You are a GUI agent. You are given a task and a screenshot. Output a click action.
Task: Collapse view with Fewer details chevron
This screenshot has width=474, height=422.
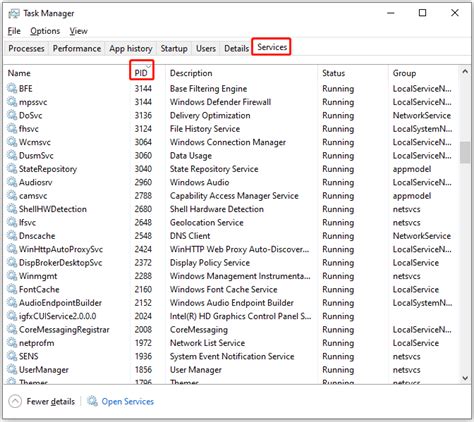point(15,401)
